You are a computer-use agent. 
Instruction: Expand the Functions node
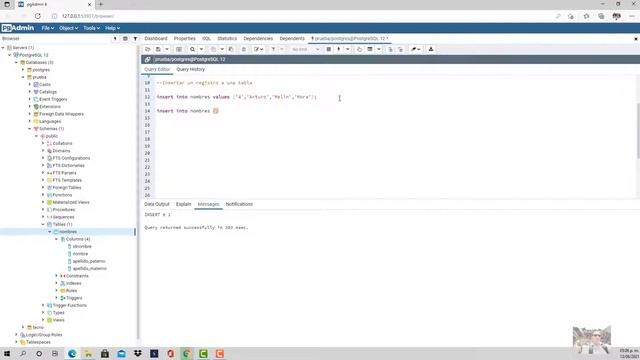tap(43, 195)
